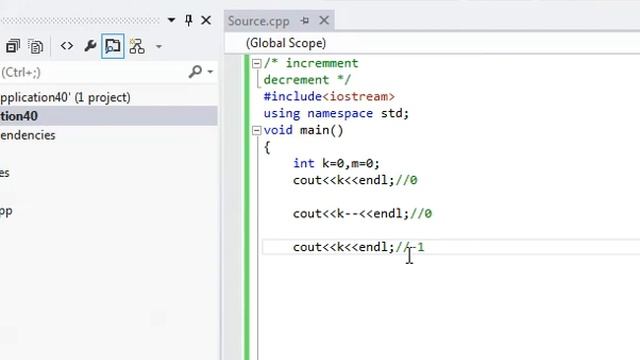Viewport: 640px width, 360px height.
Task: Select the highlighted project node ending in tion40
Action: [108, 116]
